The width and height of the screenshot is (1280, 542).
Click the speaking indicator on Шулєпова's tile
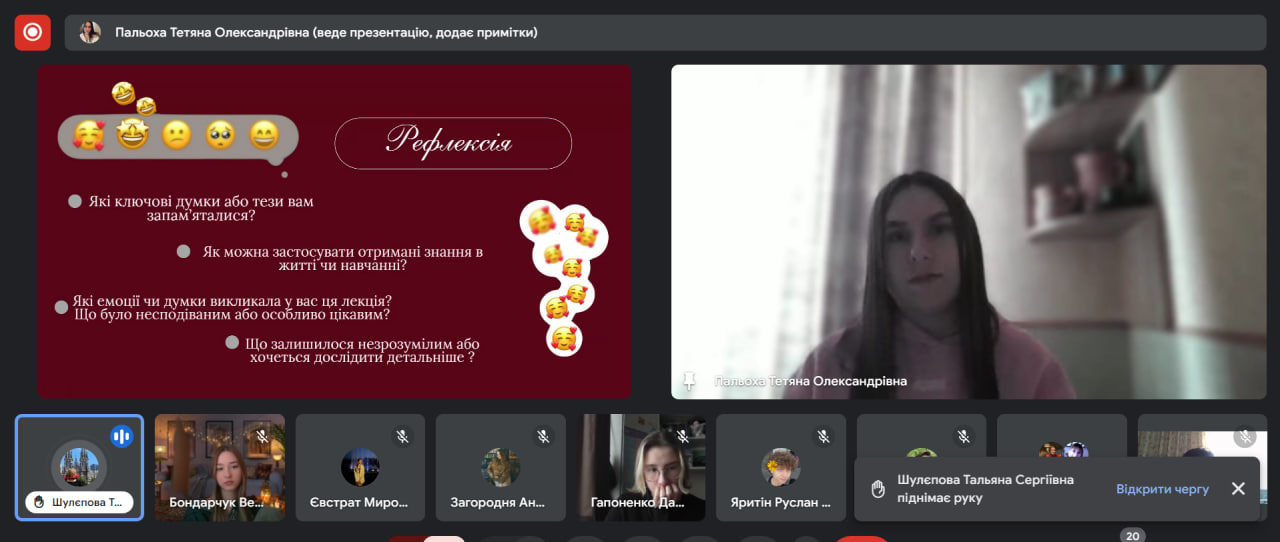point(121,437)
